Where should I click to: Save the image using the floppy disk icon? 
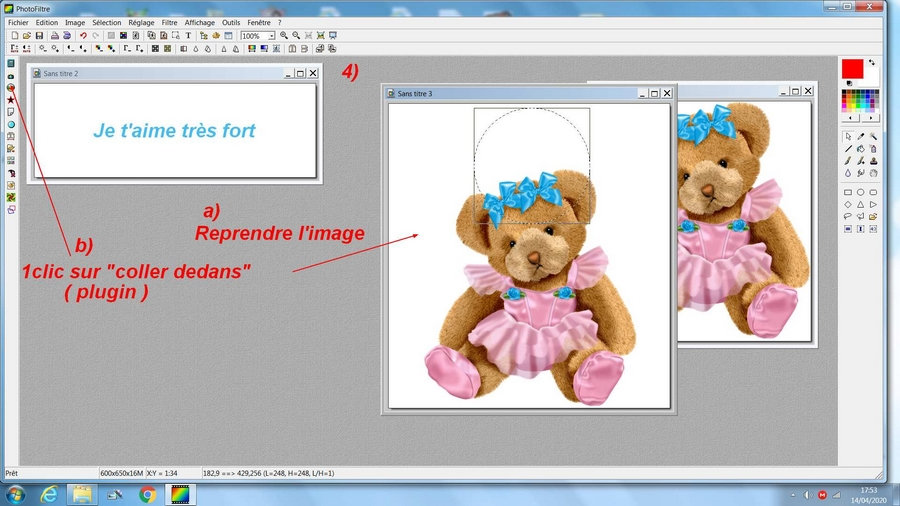click(39, 36)
